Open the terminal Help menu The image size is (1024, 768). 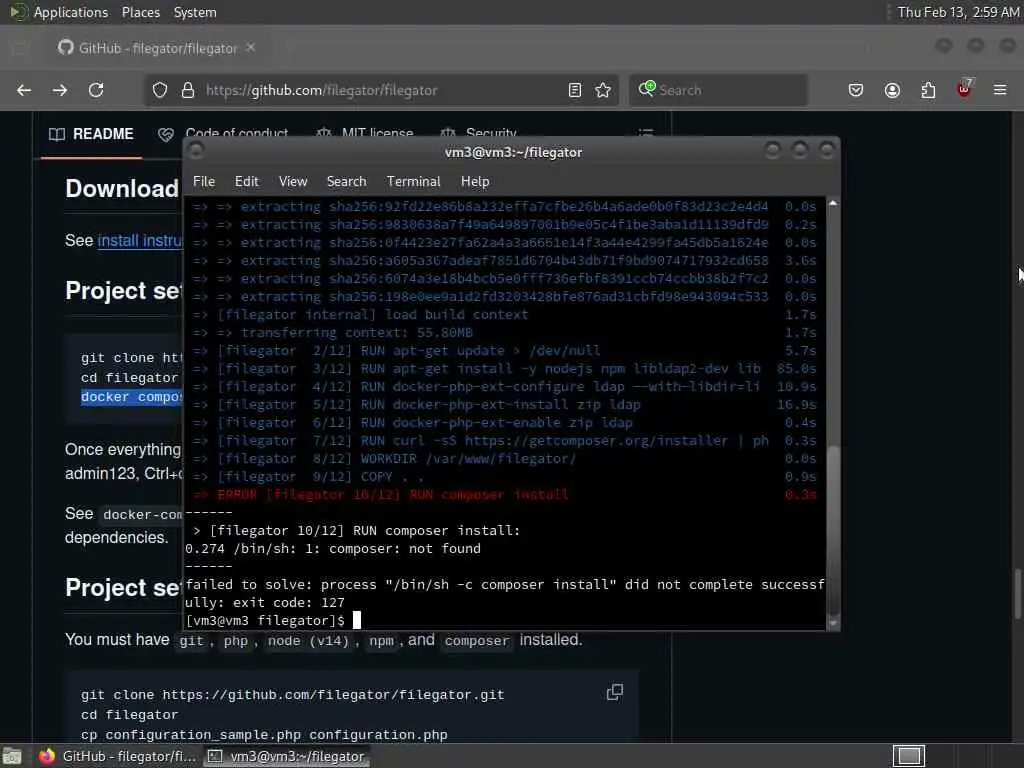pyautogui.click(x=475, y=182)
